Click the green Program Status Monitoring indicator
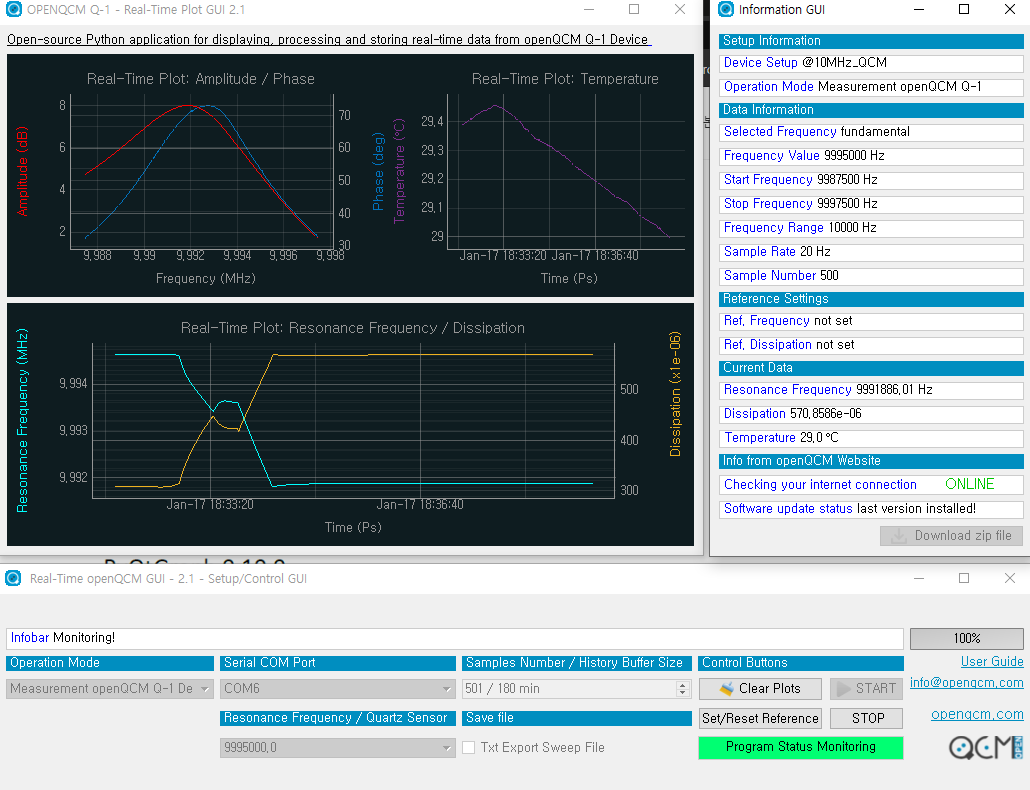The image size is (1030, 790). [801, 747]
